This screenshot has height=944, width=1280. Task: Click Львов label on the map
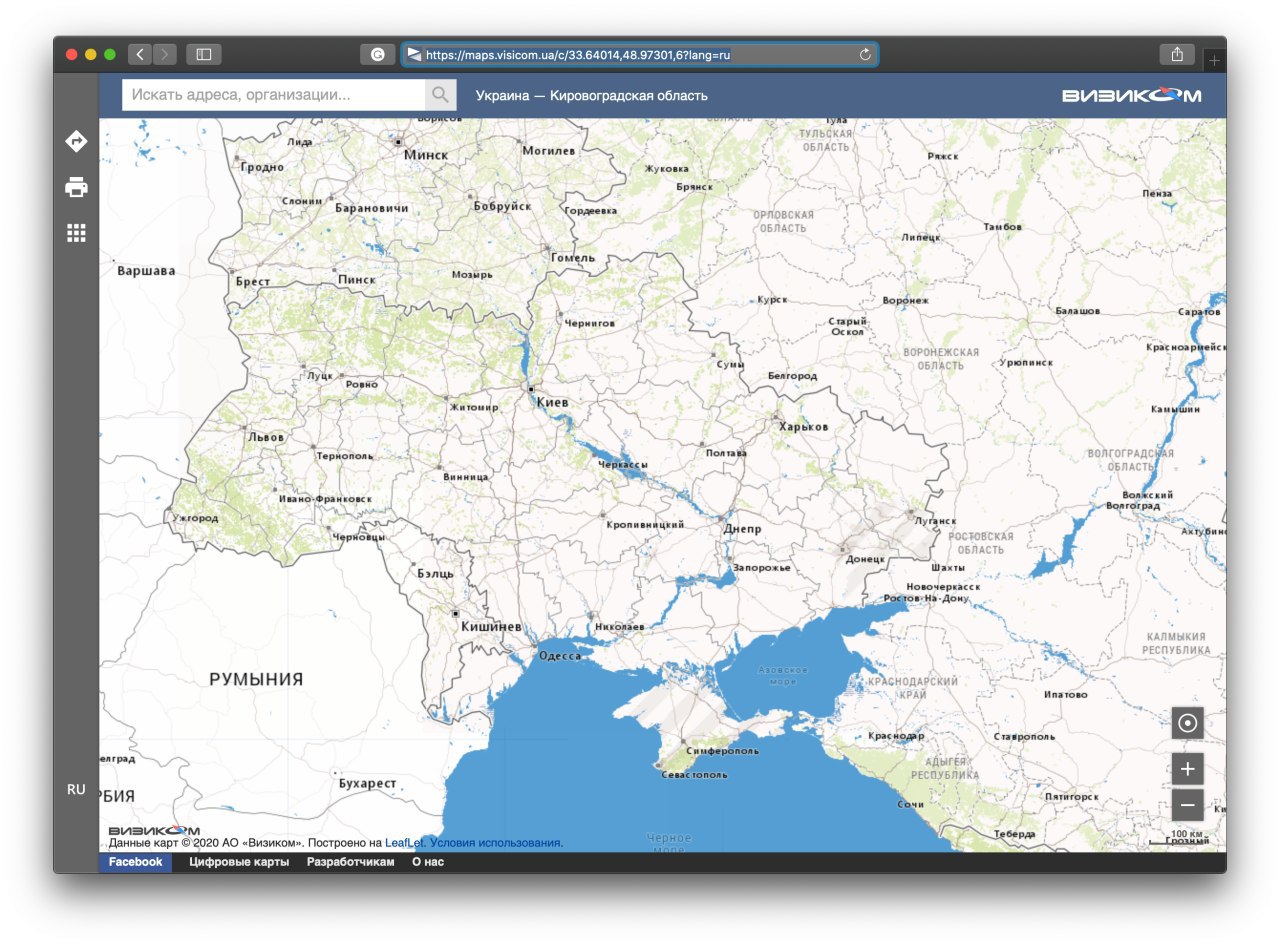265,437
